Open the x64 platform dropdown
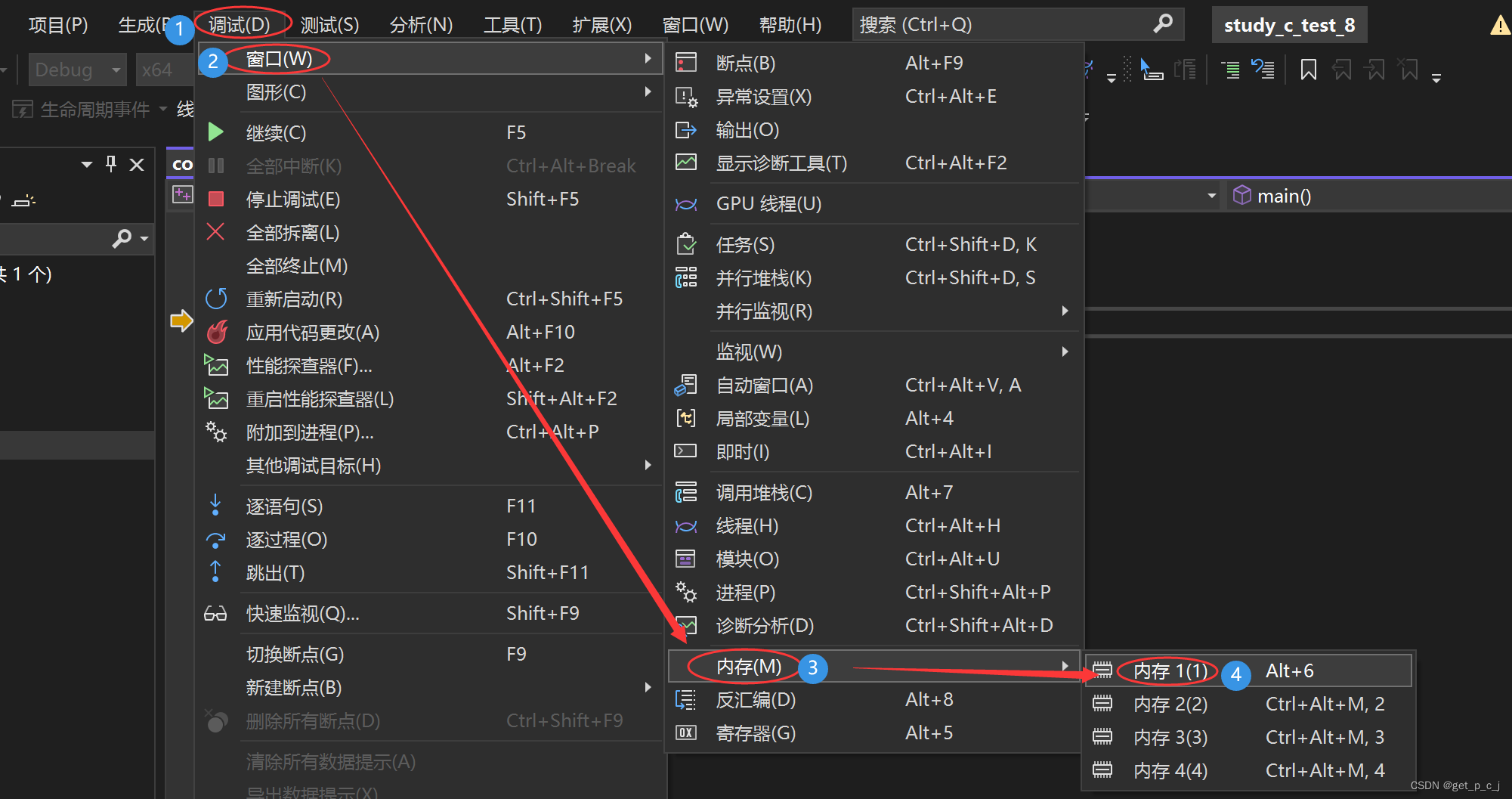The image size is (1512, 799). click(164, 70)
